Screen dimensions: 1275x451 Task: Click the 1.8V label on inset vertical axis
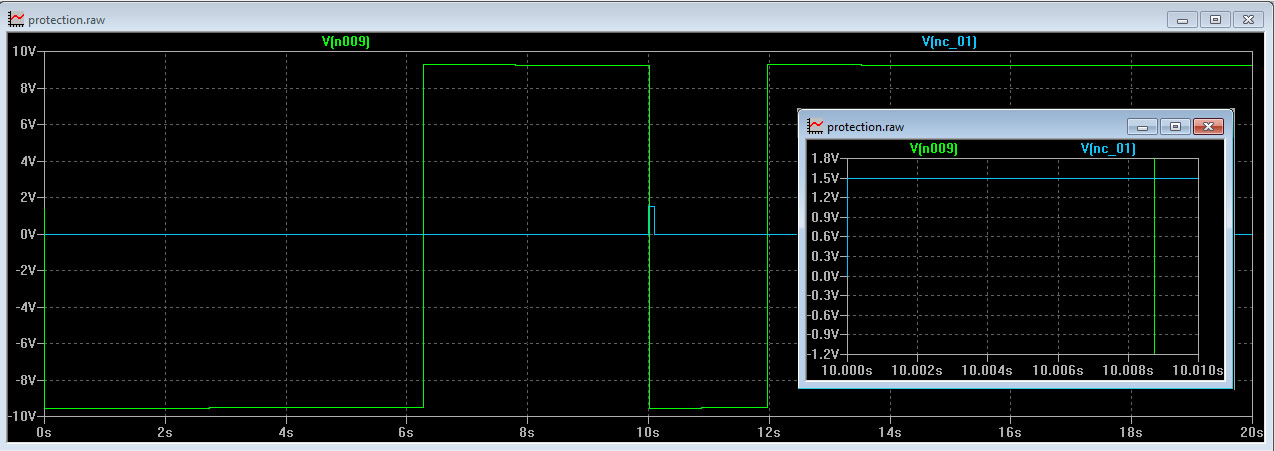coord(825,158)
